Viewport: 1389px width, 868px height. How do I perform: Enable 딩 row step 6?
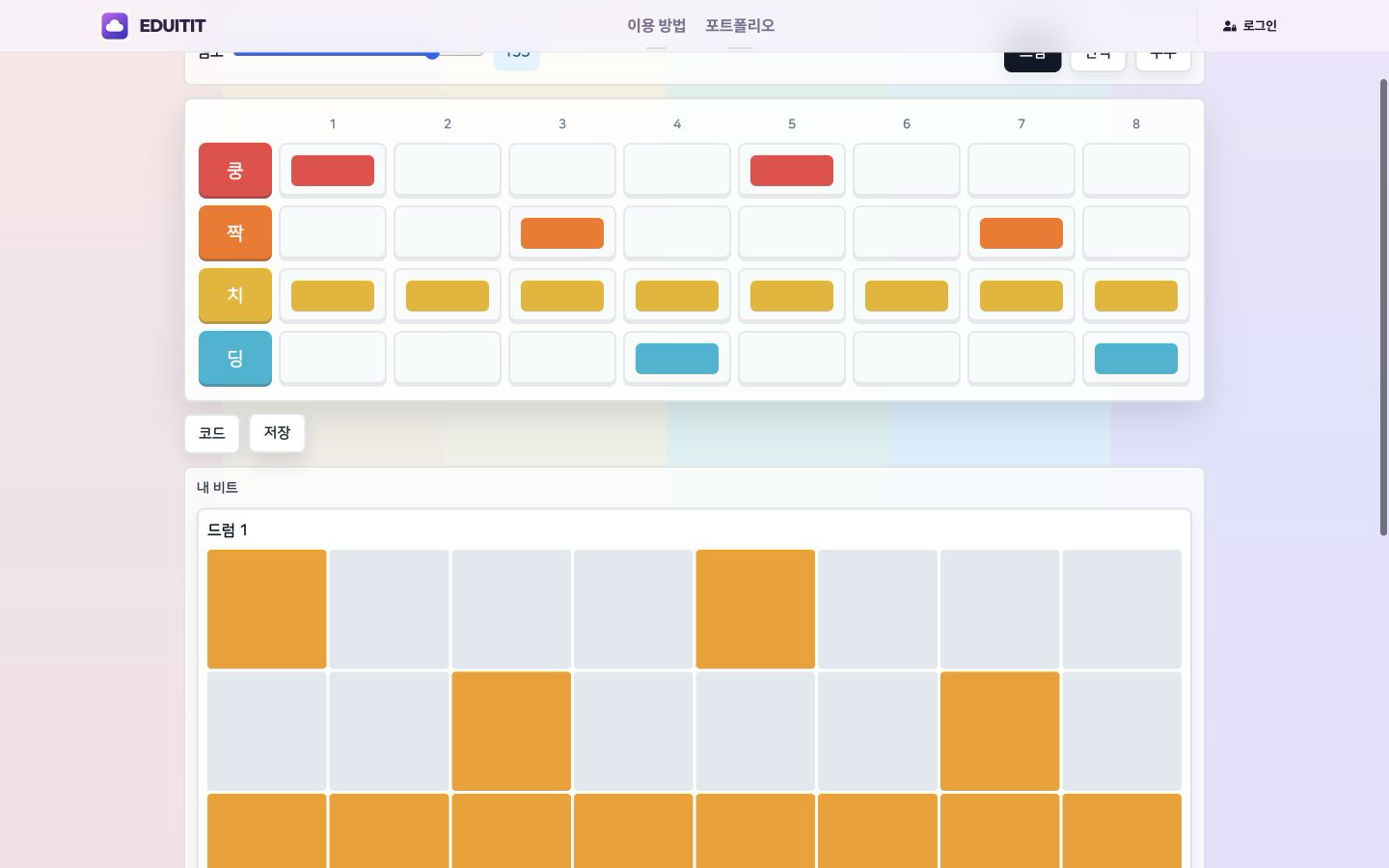pos(907,359)
